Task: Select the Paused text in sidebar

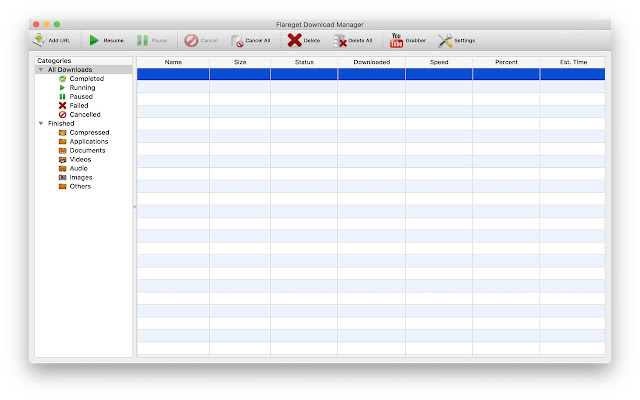Action: [x=81, y=96]
